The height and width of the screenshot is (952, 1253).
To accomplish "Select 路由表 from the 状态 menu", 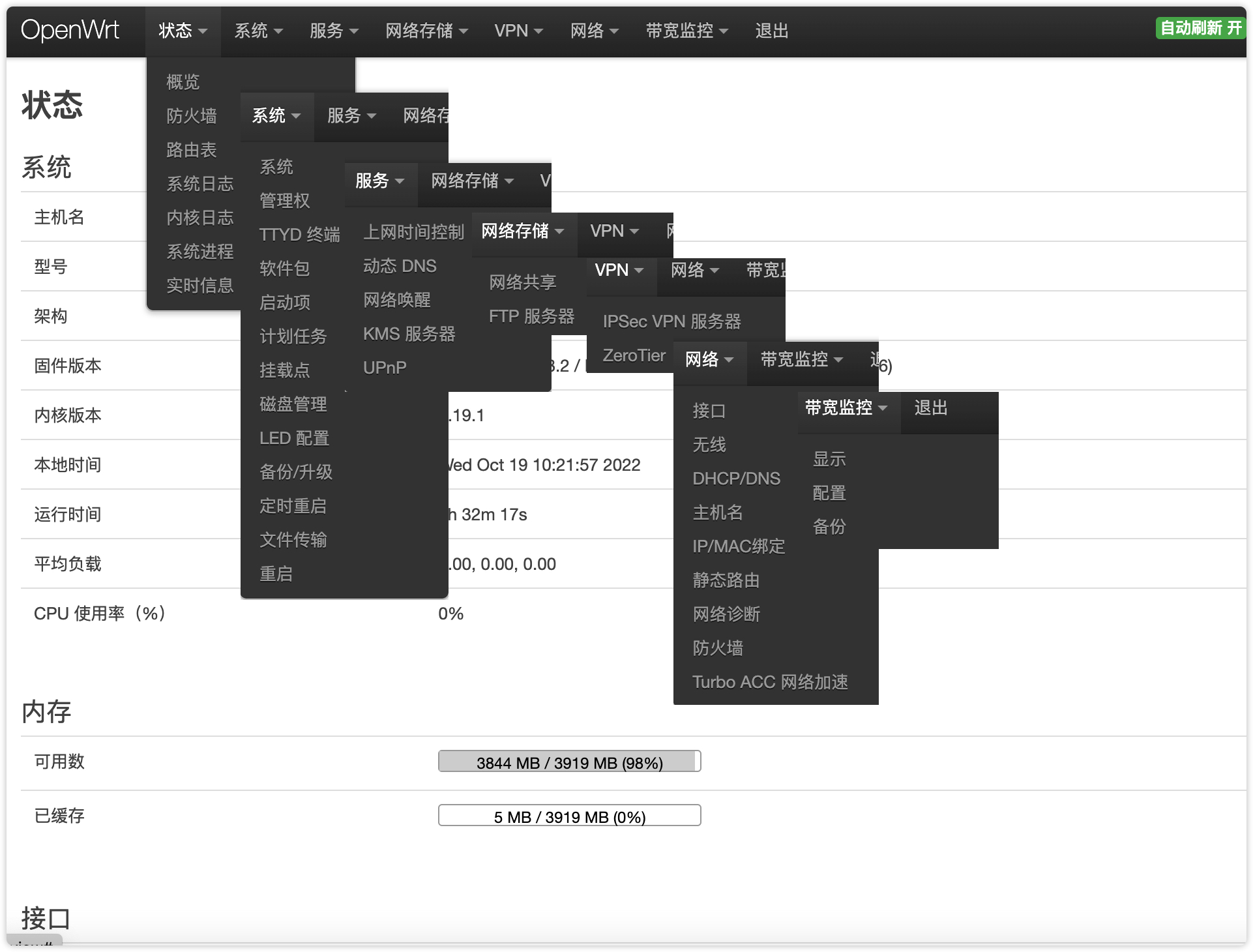I will [x=191, y=149].
